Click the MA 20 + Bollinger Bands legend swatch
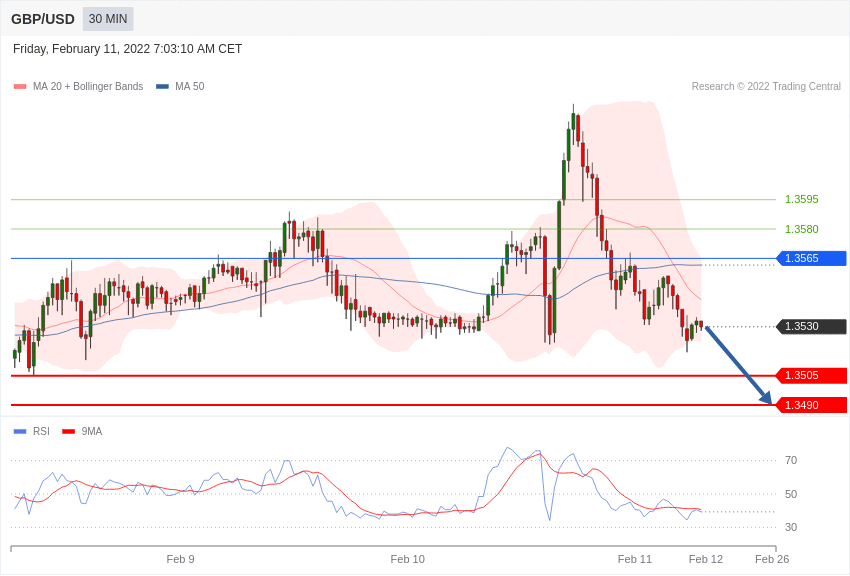This screenshot has height=576, width=850. point(20,87)
